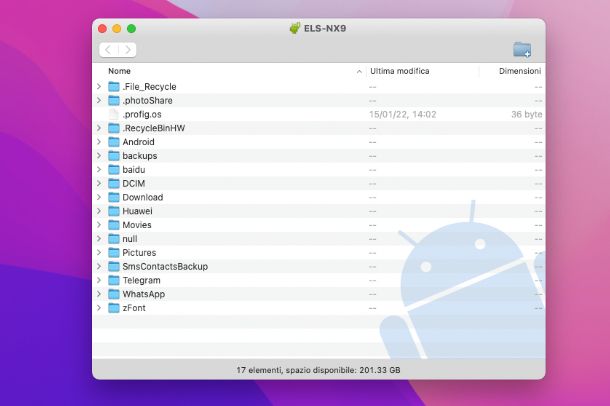Select the Pictures row name

139,252
